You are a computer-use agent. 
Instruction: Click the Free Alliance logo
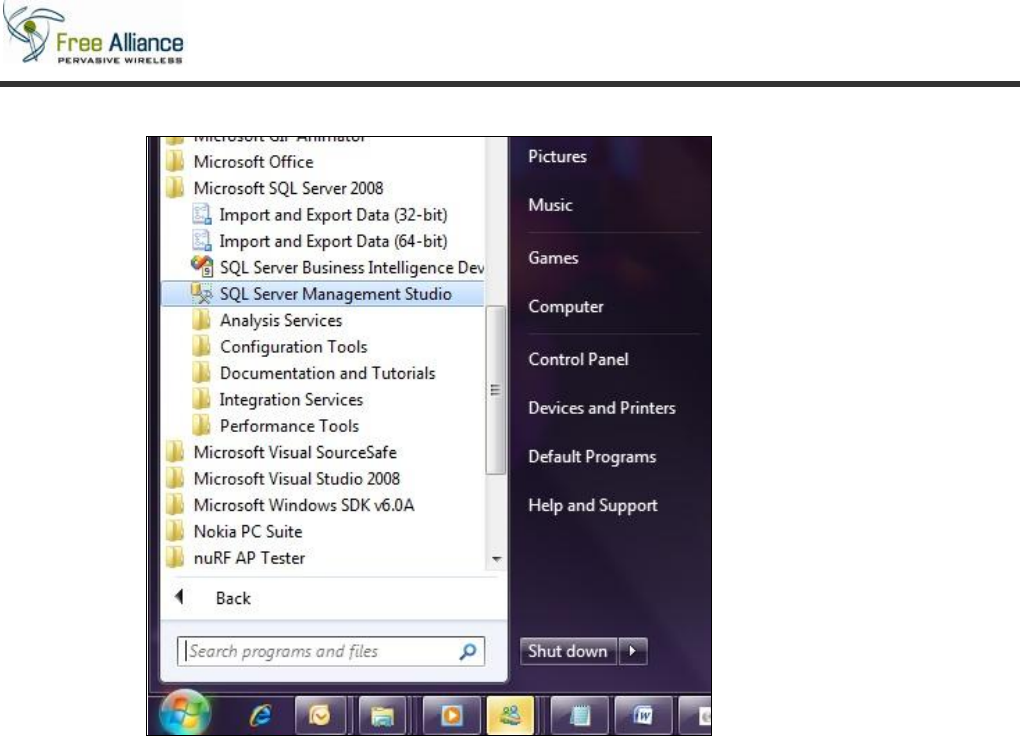point(93,35)
